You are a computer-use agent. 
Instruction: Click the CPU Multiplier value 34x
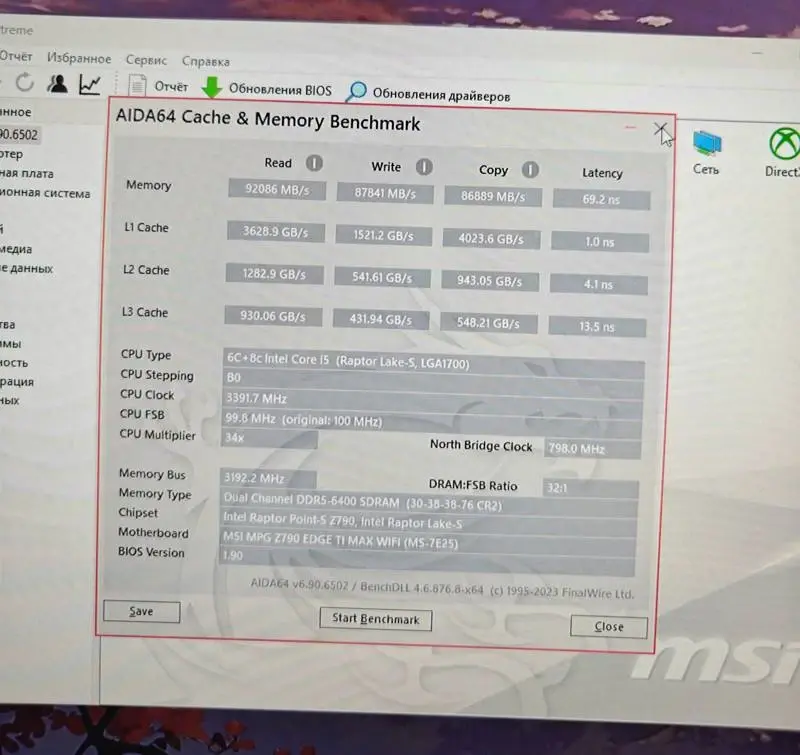tap(269, 439)
